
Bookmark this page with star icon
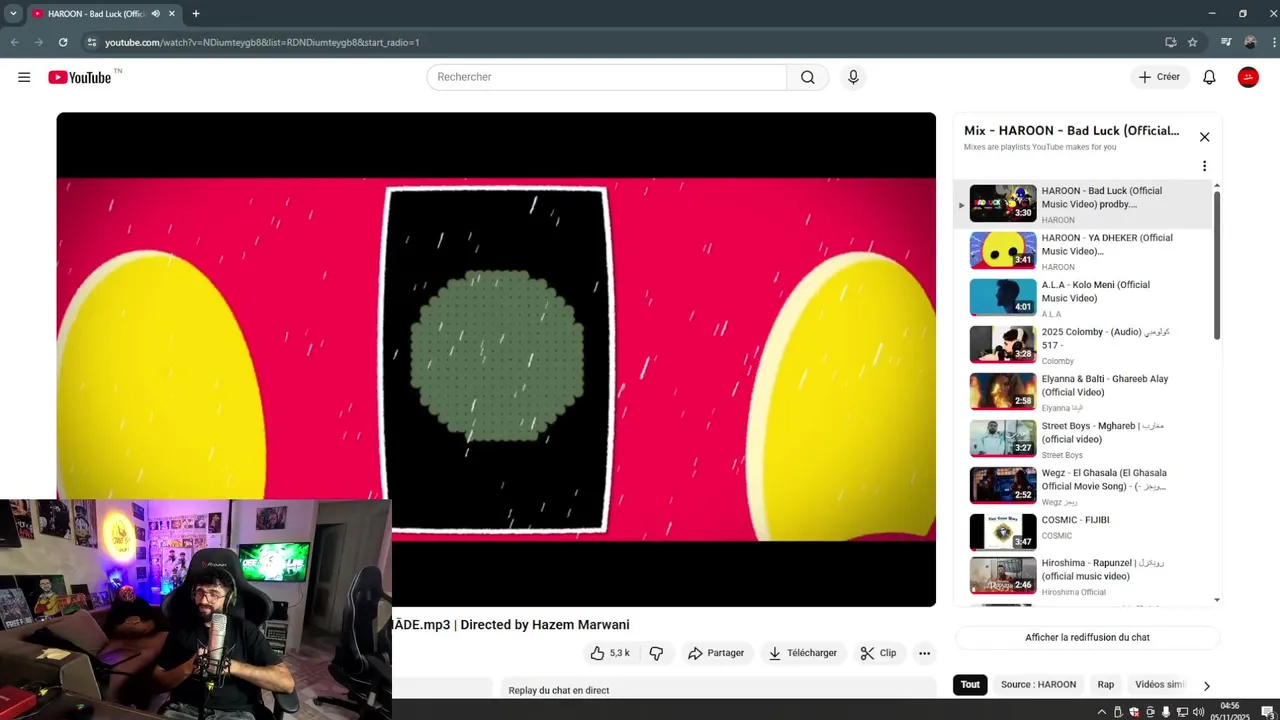click(x=1193, y=42)
